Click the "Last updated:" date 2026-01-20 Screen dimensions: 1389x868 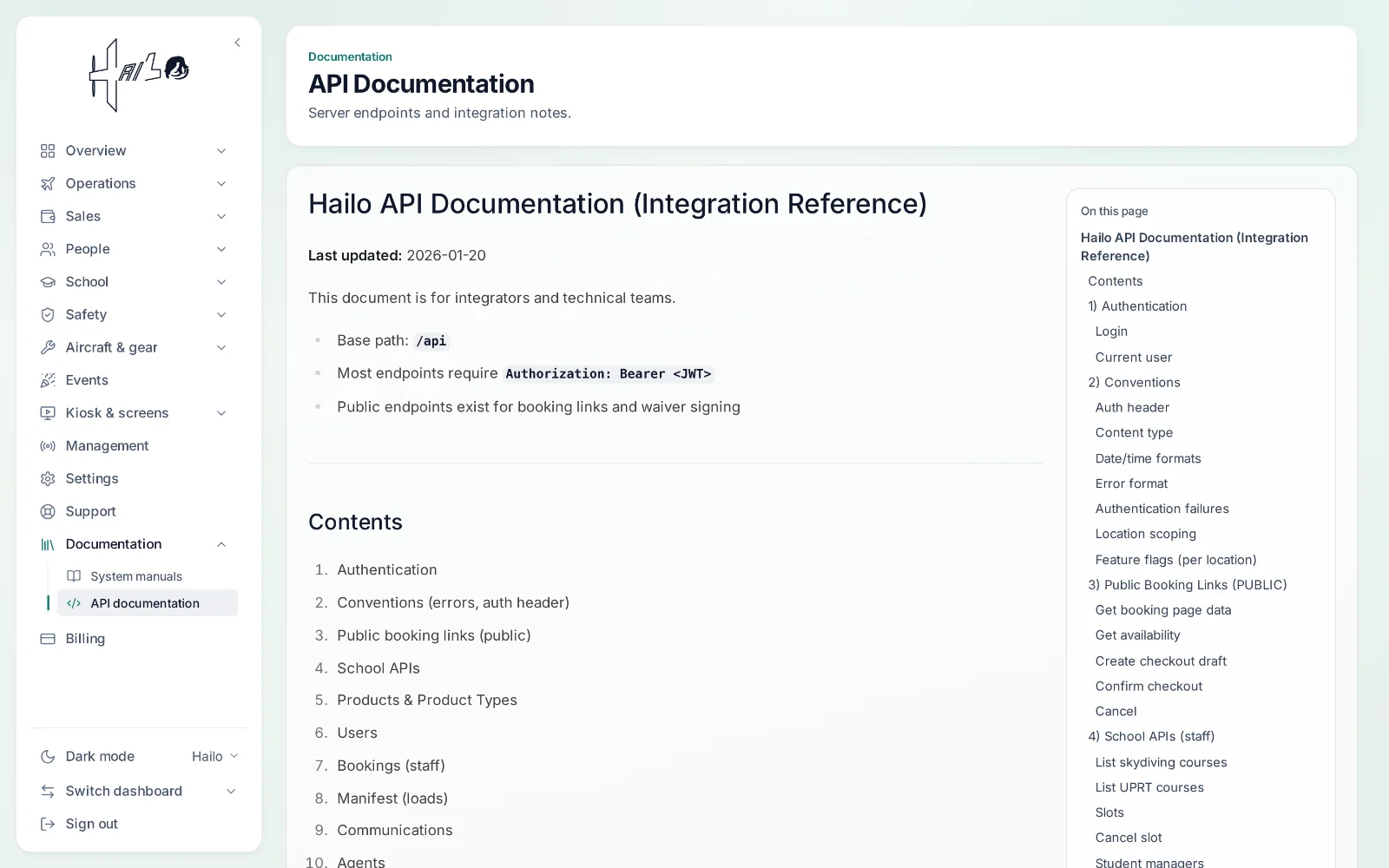coord(446,255)
